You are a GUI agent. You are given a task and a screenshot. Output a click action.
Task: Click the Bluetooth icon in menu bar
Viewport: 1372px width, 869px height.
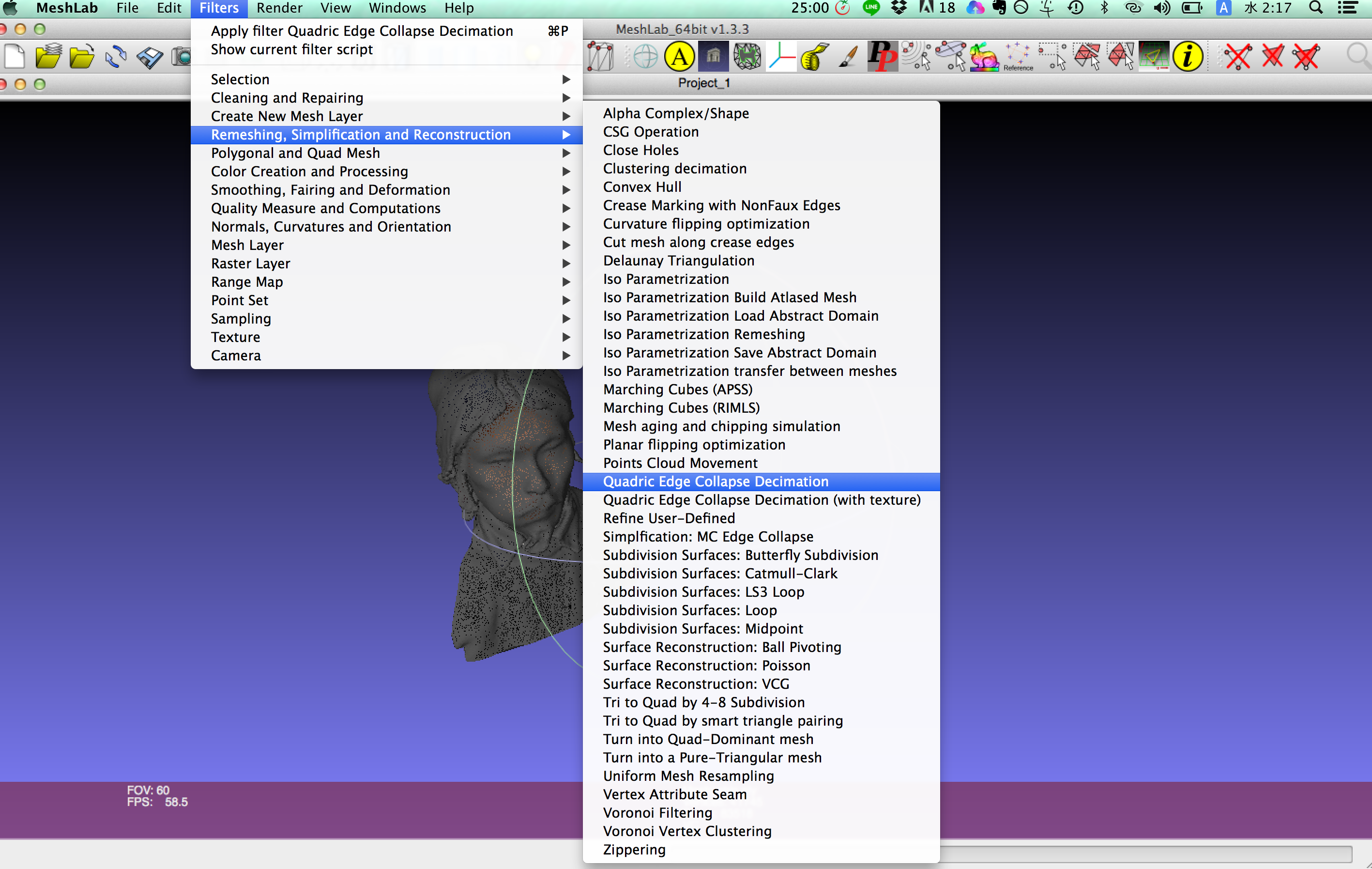[x=1104, y=8]
